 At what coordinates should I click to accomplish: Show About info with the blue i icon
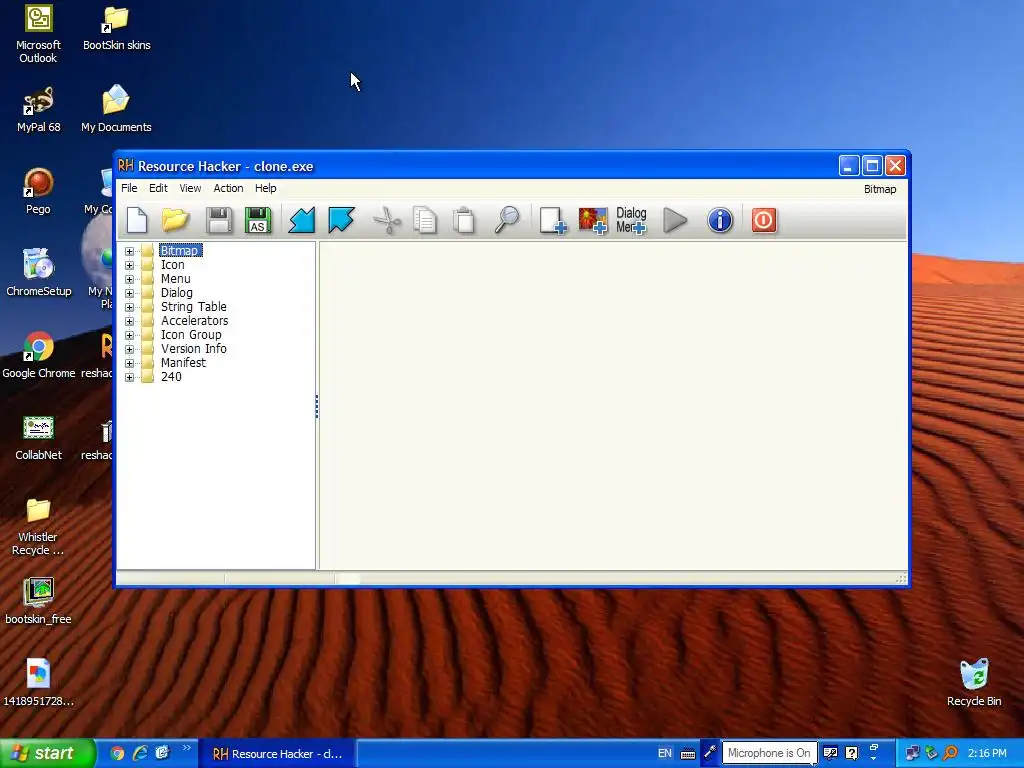(720, 220)
